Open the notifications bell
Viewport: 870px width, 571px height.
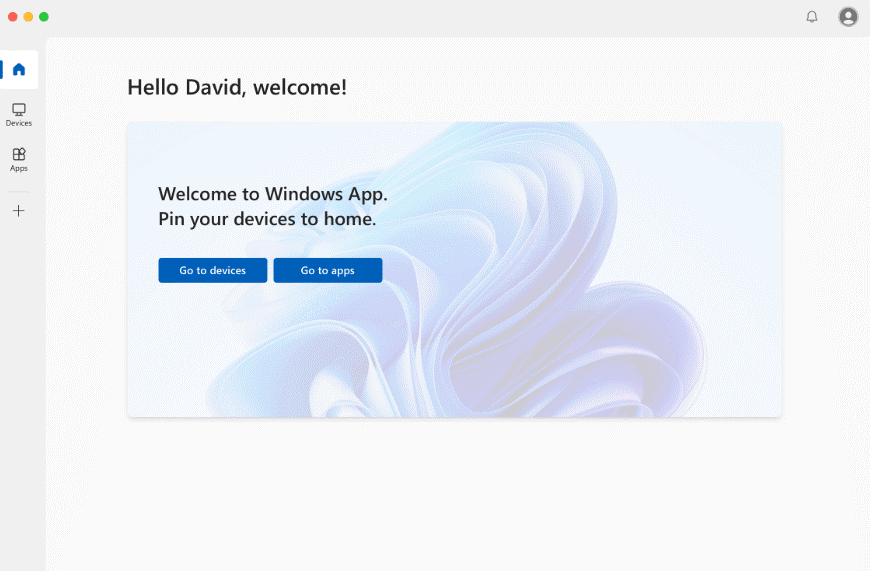pos(812,17)
